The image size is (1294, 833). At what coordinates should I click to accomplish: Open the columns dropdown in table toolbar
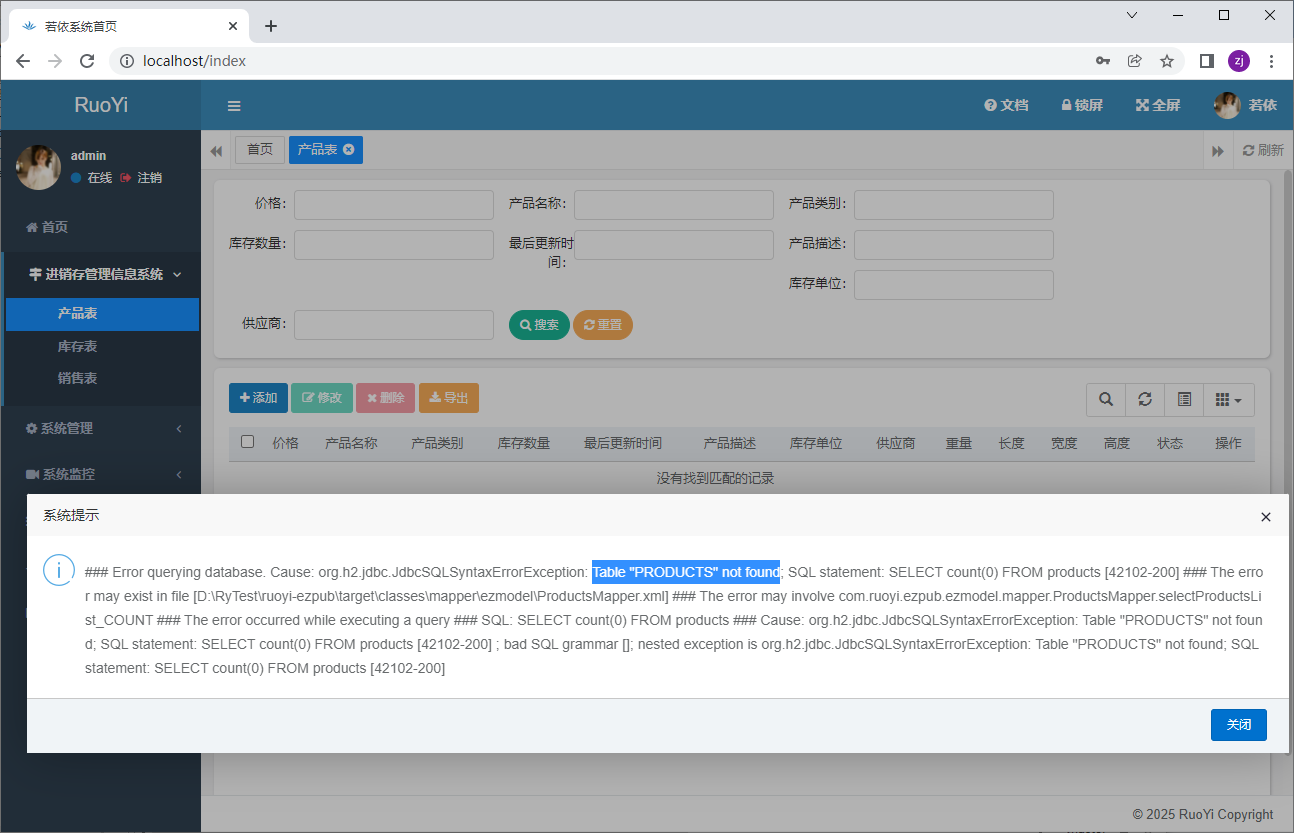pyautogui.click(x=1228, y=400)
